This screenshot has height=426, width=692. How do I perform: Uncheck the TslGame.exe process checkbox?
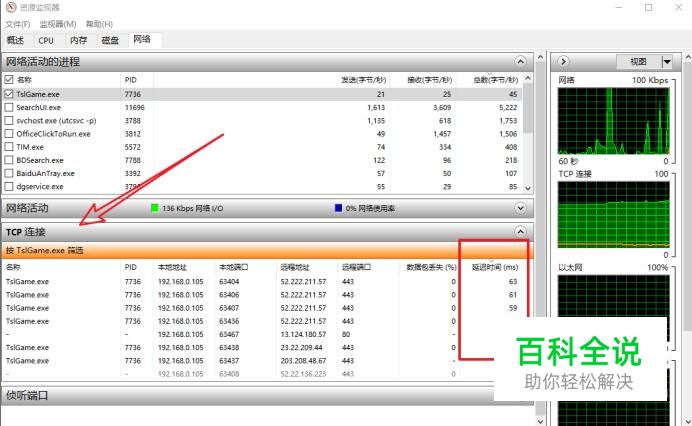8,94
